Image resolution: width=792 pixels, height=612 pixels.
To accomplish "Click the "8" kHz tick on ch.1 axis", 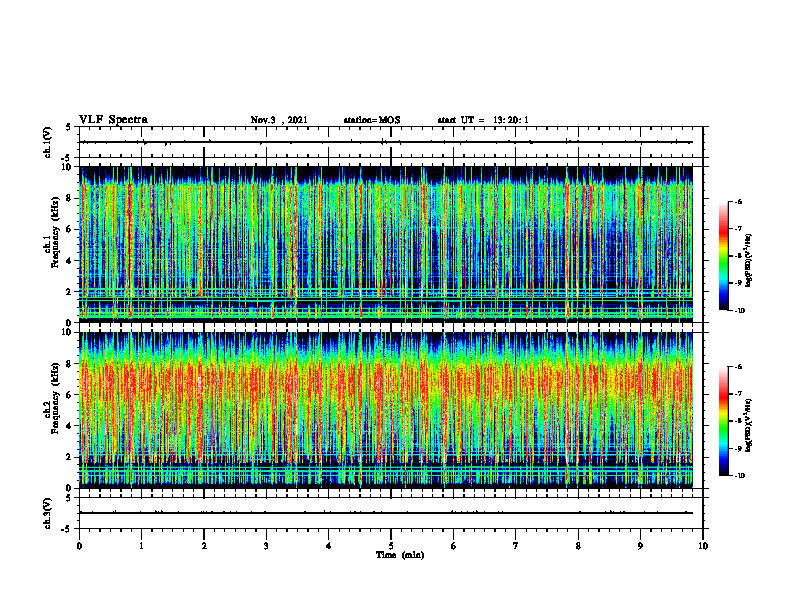I will pyautogui.click(x=70, y=198).
